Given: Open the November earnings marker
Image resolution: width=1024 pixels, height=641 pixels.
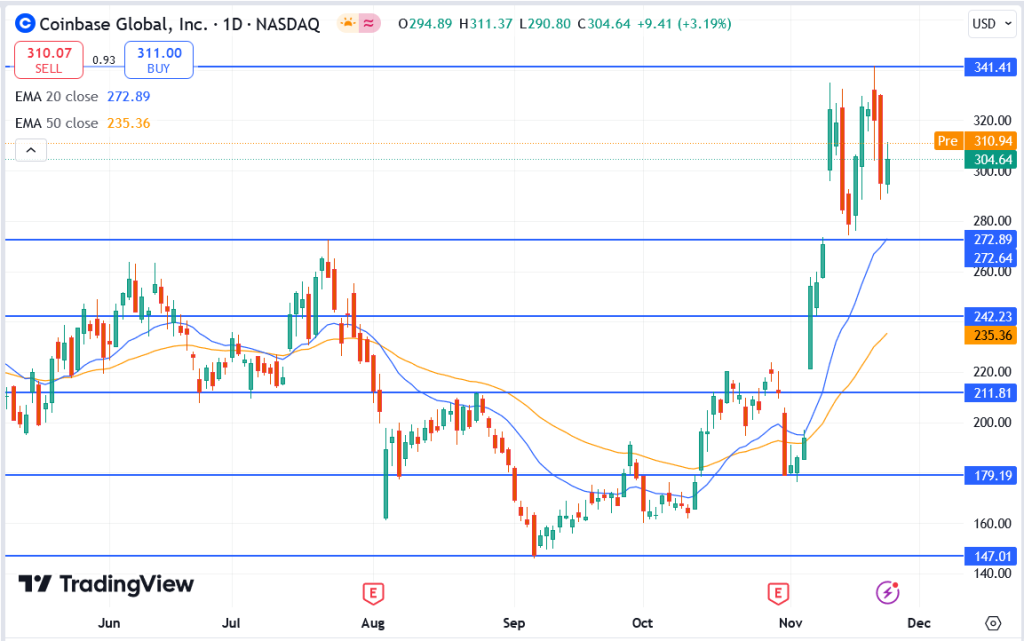Looking at the screenshot, I should pos(778,593).
